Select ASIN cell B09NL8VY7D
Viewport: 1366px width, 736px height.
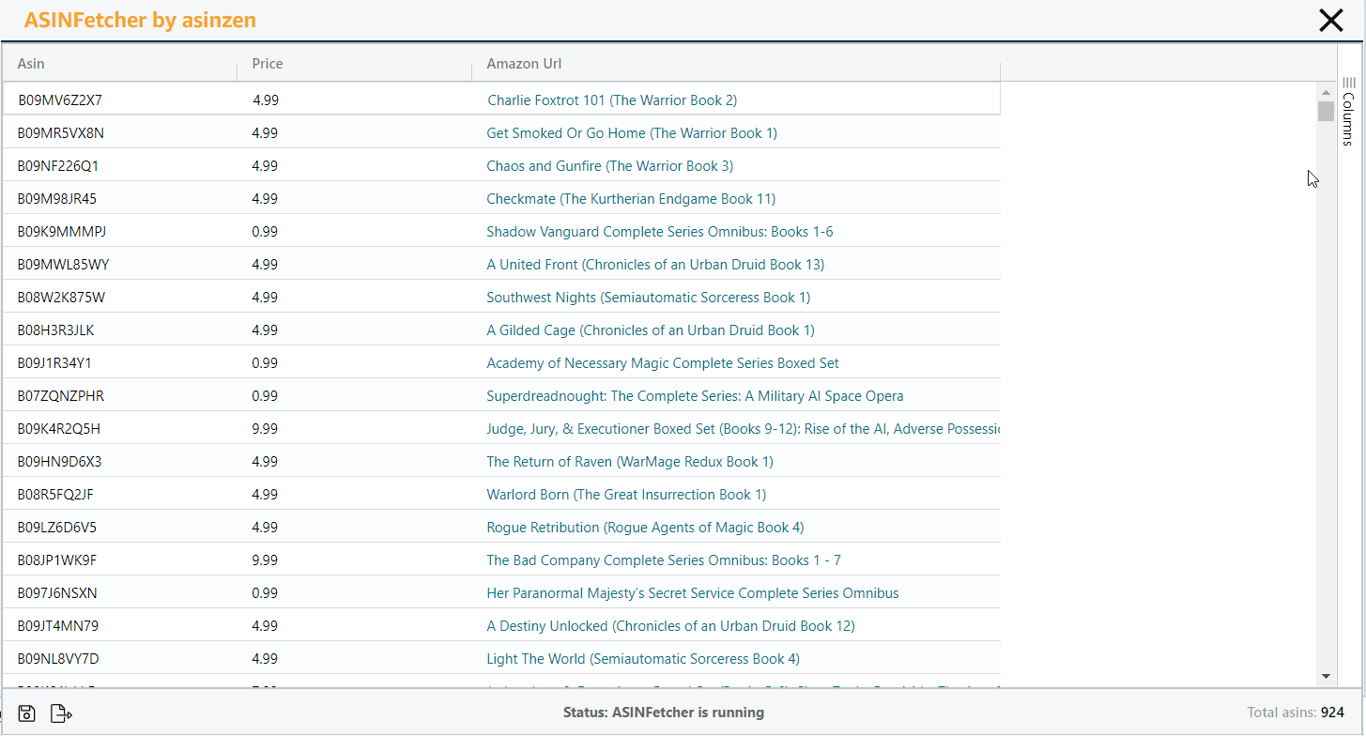click(58, 659)
